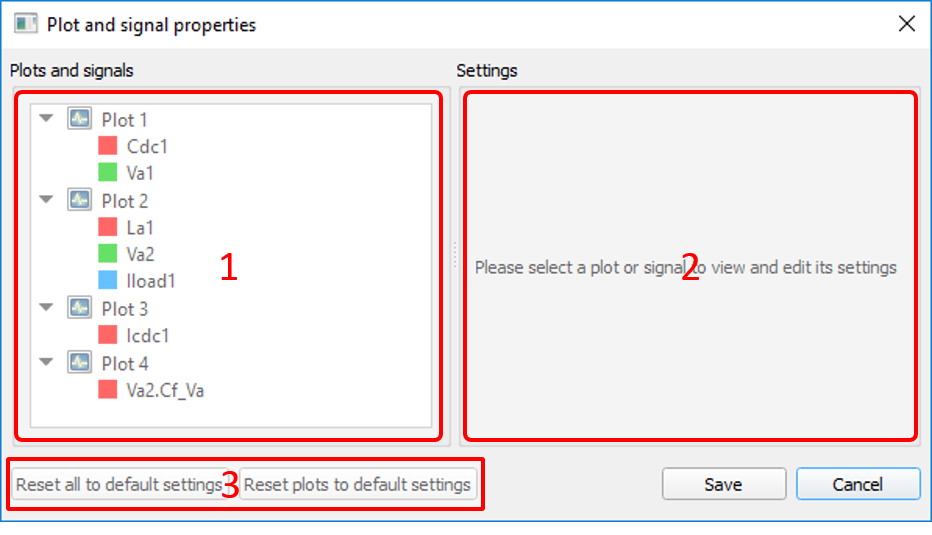Collapse the Plot 2 tree node
Image resolution: width=932 pixels, height=535 pixels.
(46, 200)
